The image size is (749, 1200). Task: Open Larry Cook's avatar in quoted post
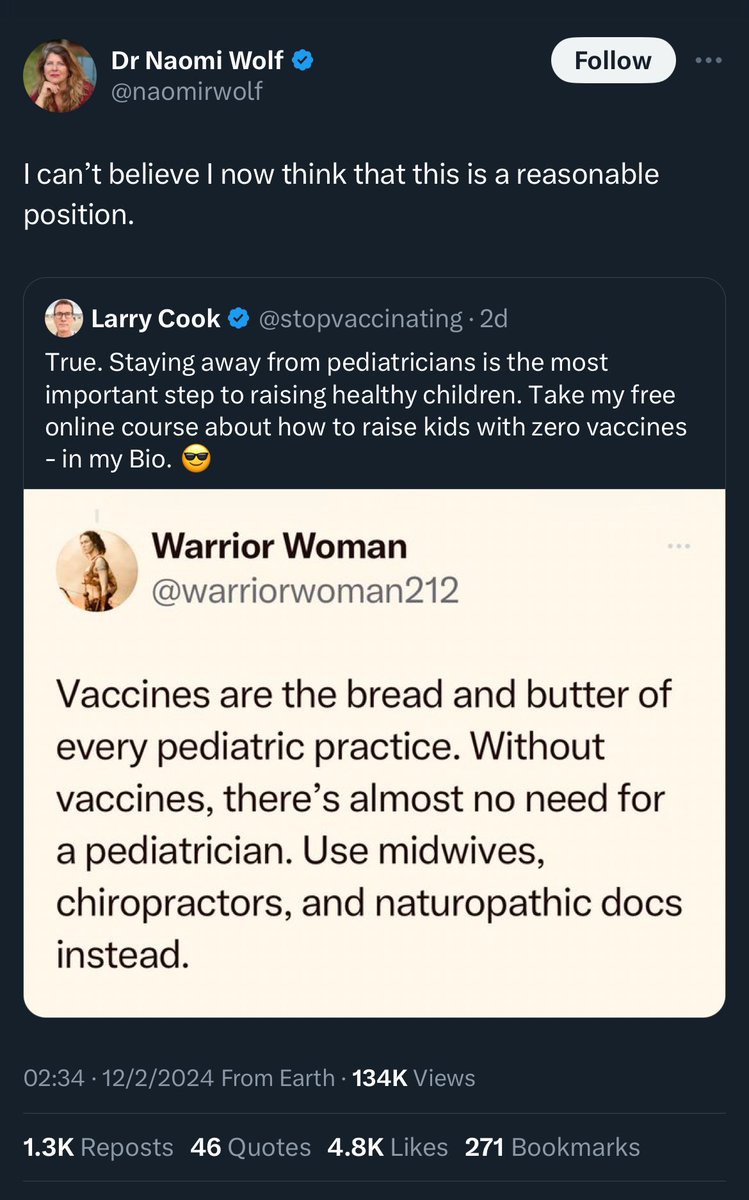click(x=64, y=318)
